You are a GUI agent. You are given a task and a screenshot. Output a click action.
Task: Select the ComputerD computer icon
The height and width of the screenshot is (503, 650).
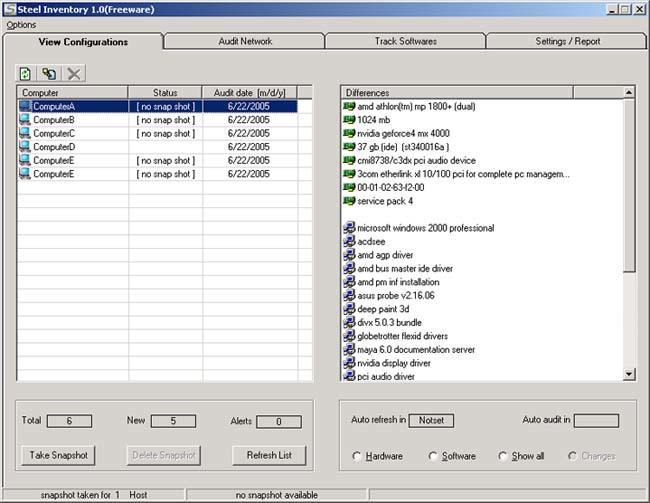tap(25, 147)
